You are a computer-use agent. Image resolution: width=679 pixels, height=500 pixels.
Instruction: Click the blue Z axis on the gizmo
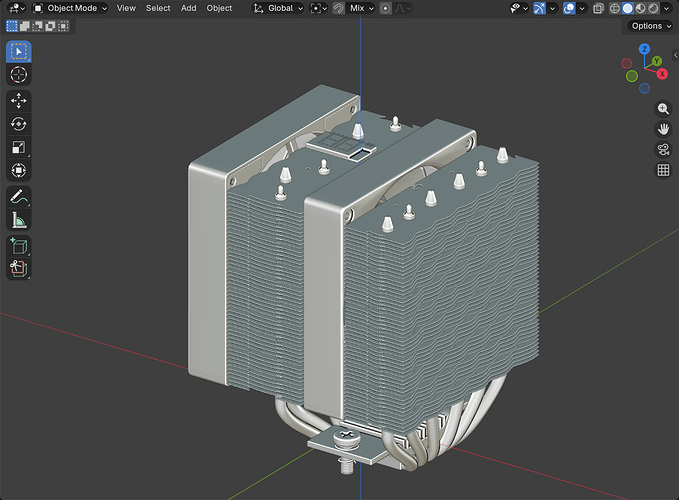[x=644, y=48]
